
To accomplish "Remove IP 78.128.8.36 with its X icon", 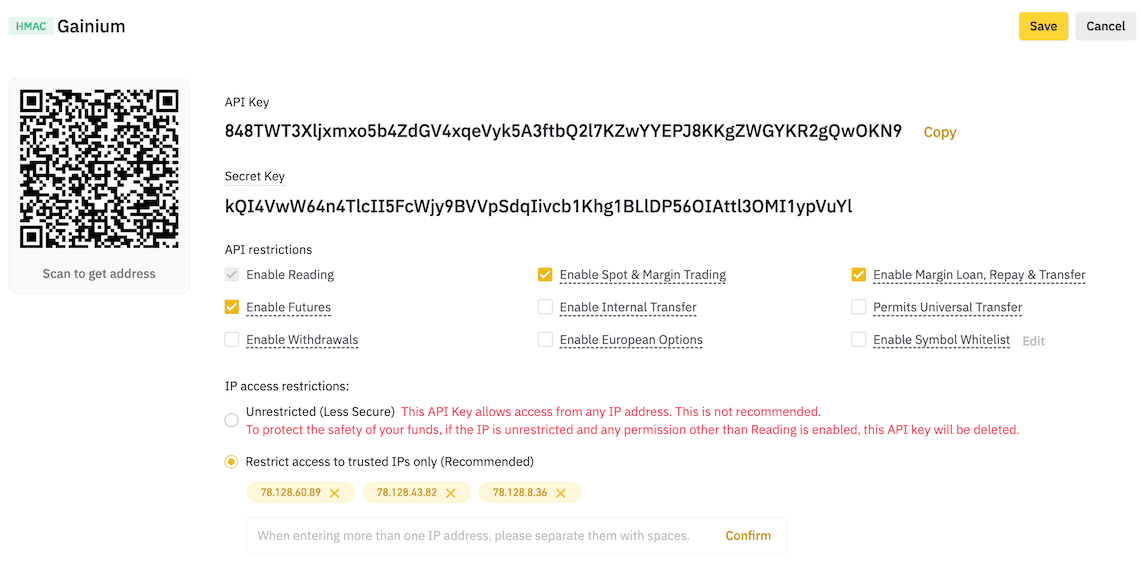I will [561, 493].
